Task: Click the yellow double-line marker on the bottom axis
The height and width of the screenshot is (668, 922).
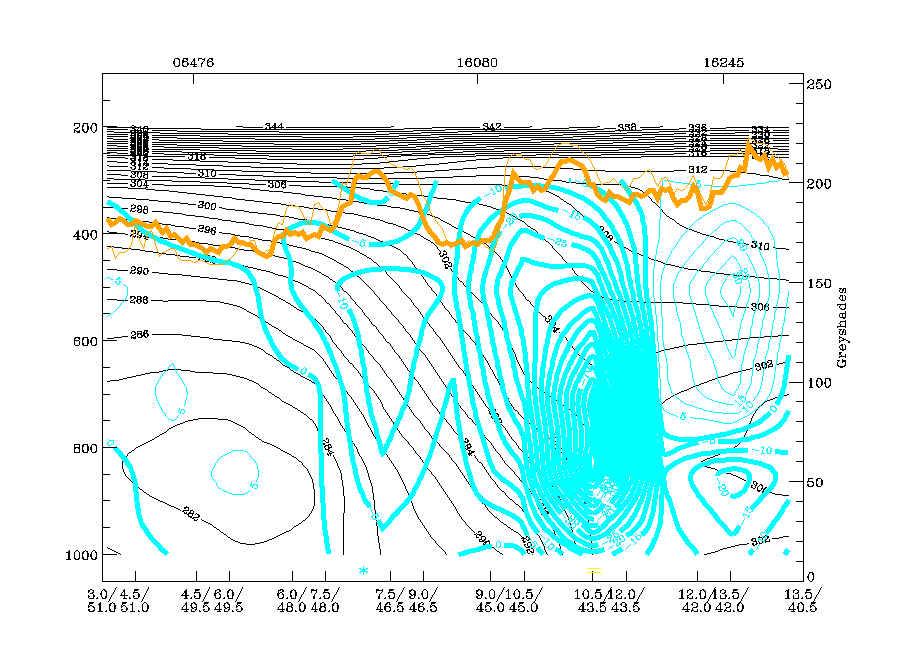Action: [594, 570]
